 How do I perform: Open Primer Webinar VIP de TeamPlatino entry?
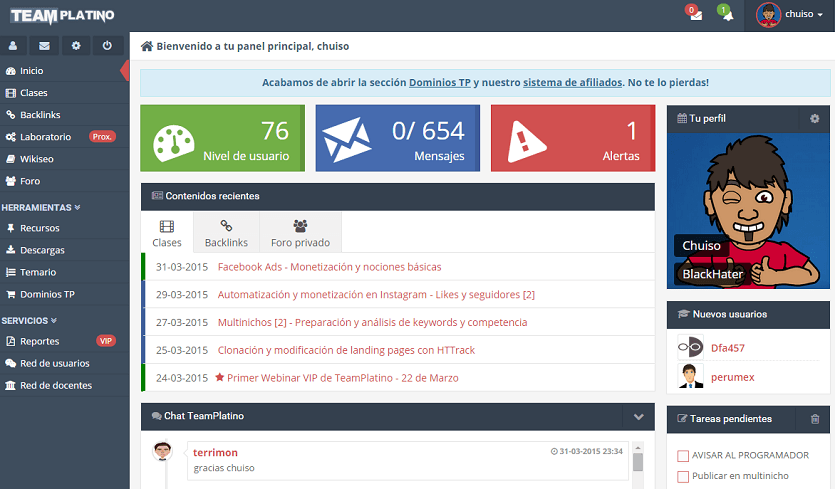(x=342, y=378)
